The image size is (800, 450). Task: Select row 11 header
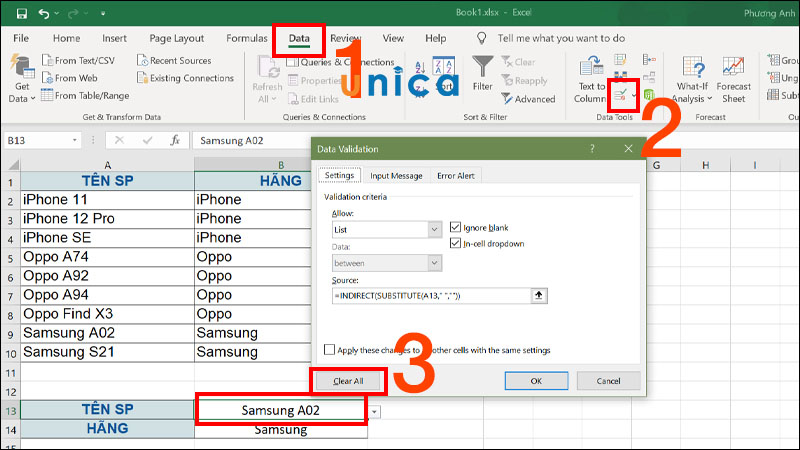click(10, 372)
